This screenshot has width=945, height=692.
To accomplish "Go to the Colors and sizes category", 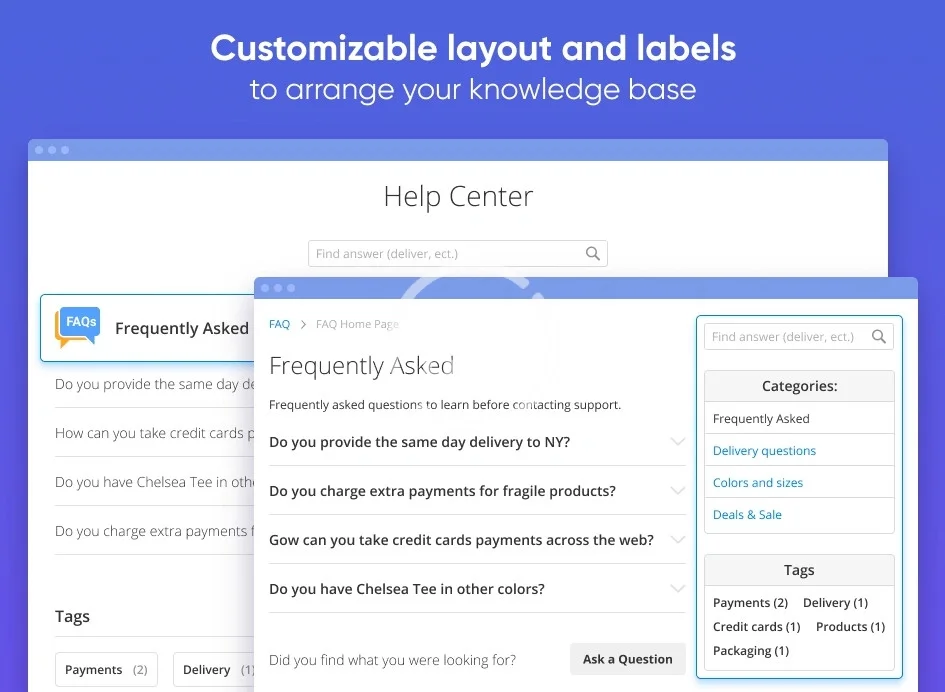I will pos(757,483).
